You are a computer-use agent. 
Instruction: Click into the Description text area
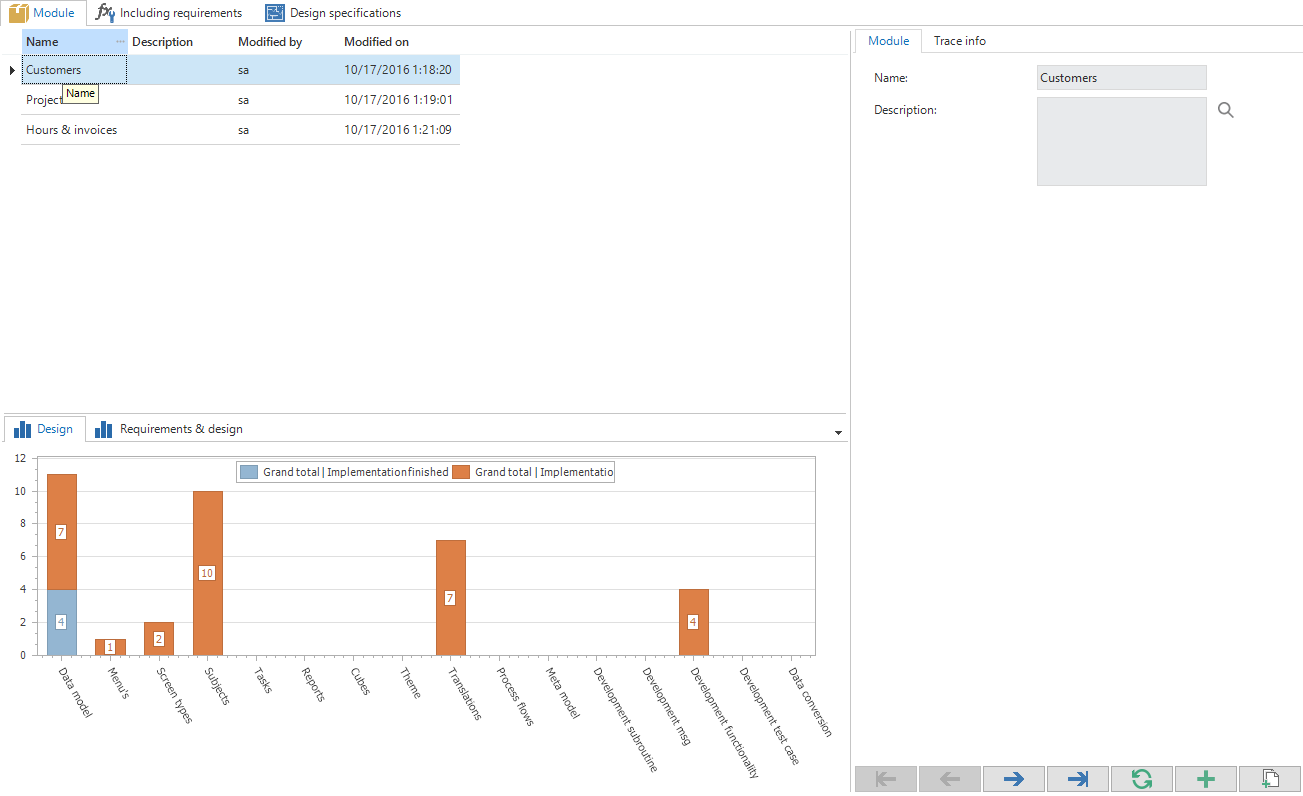coord(1121,141)
